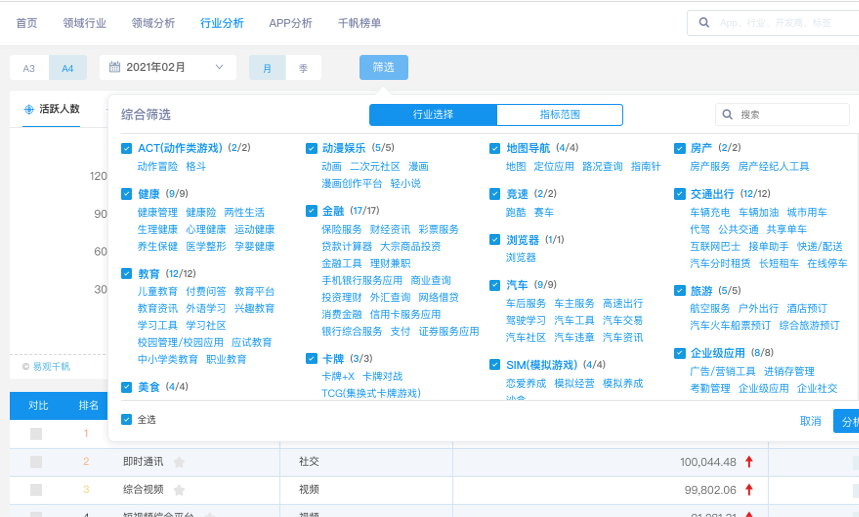This screenshot has height=517, width=859.
Task: Click the 路况查询 sub-industry link
Action: click(603, 166)
